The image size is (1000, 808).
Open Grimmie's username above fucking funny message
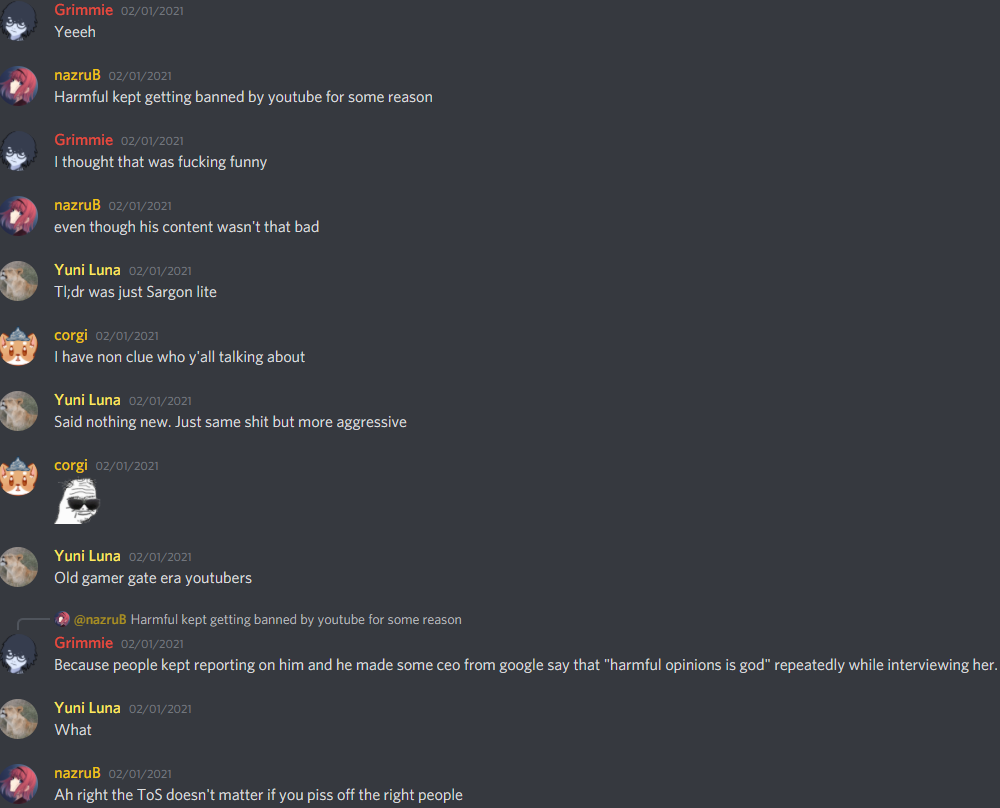(x=84, y=140)
